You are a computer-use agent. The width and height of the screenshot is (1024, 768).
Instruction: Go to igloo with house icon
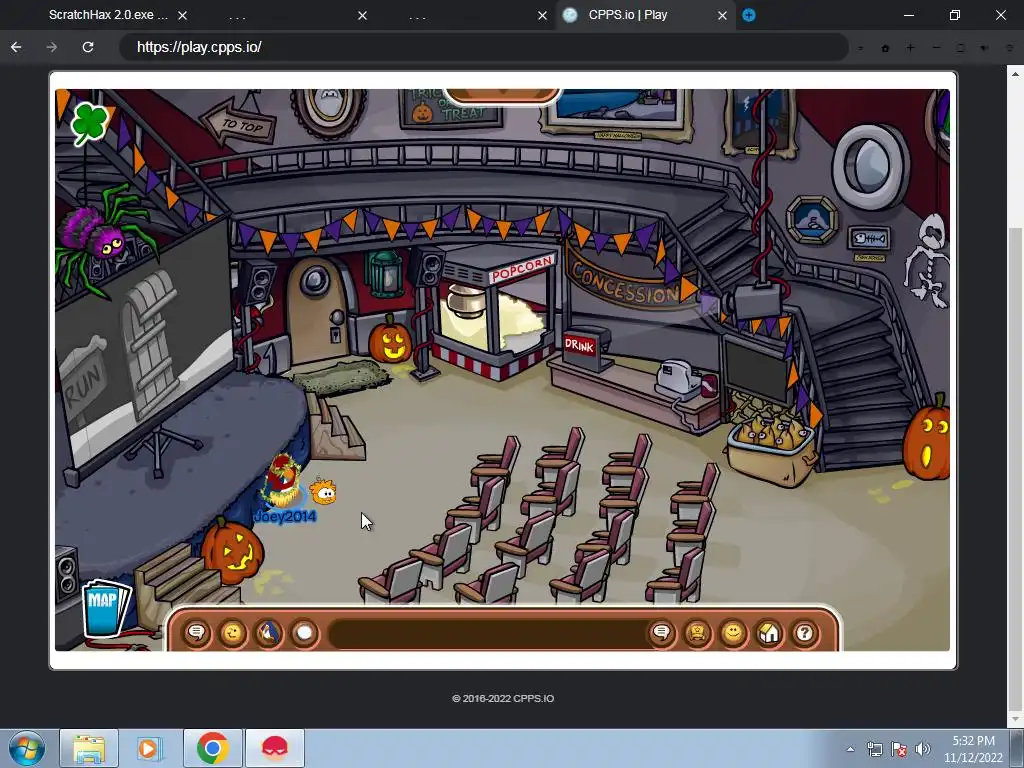click(x=769, y=633)
